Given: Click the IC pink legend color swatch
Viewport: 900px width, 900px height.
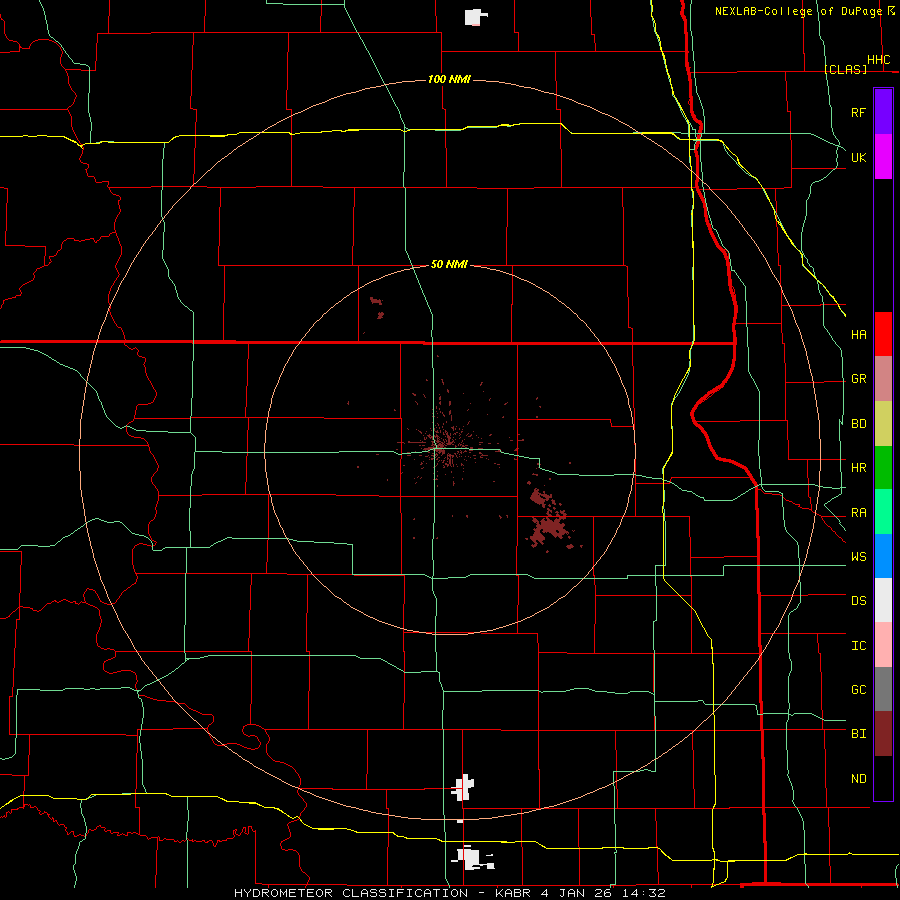Looking at the screenshot, I should (x=883, y=645).
